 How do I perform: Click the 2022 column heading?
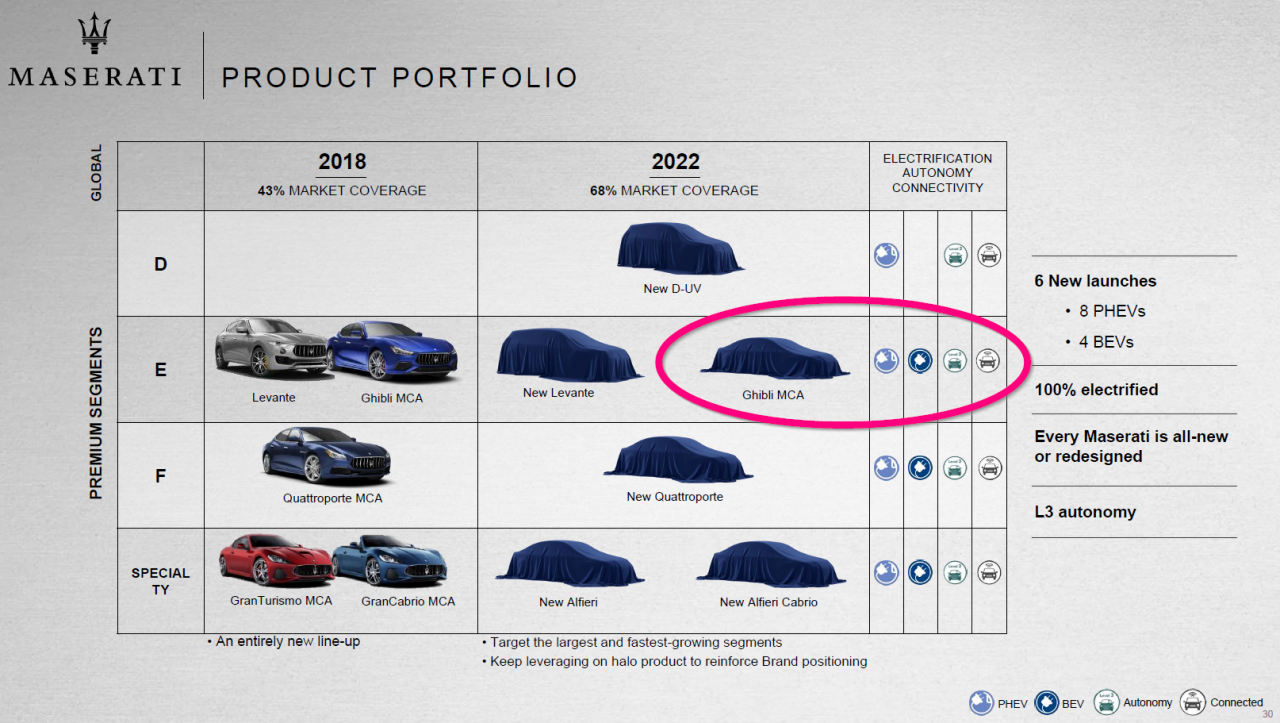[675, 162]
